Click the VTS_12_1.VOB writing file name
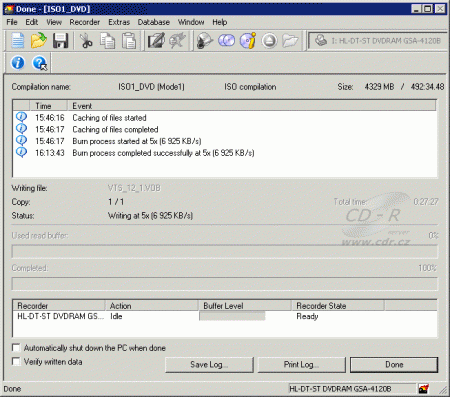 134,188
